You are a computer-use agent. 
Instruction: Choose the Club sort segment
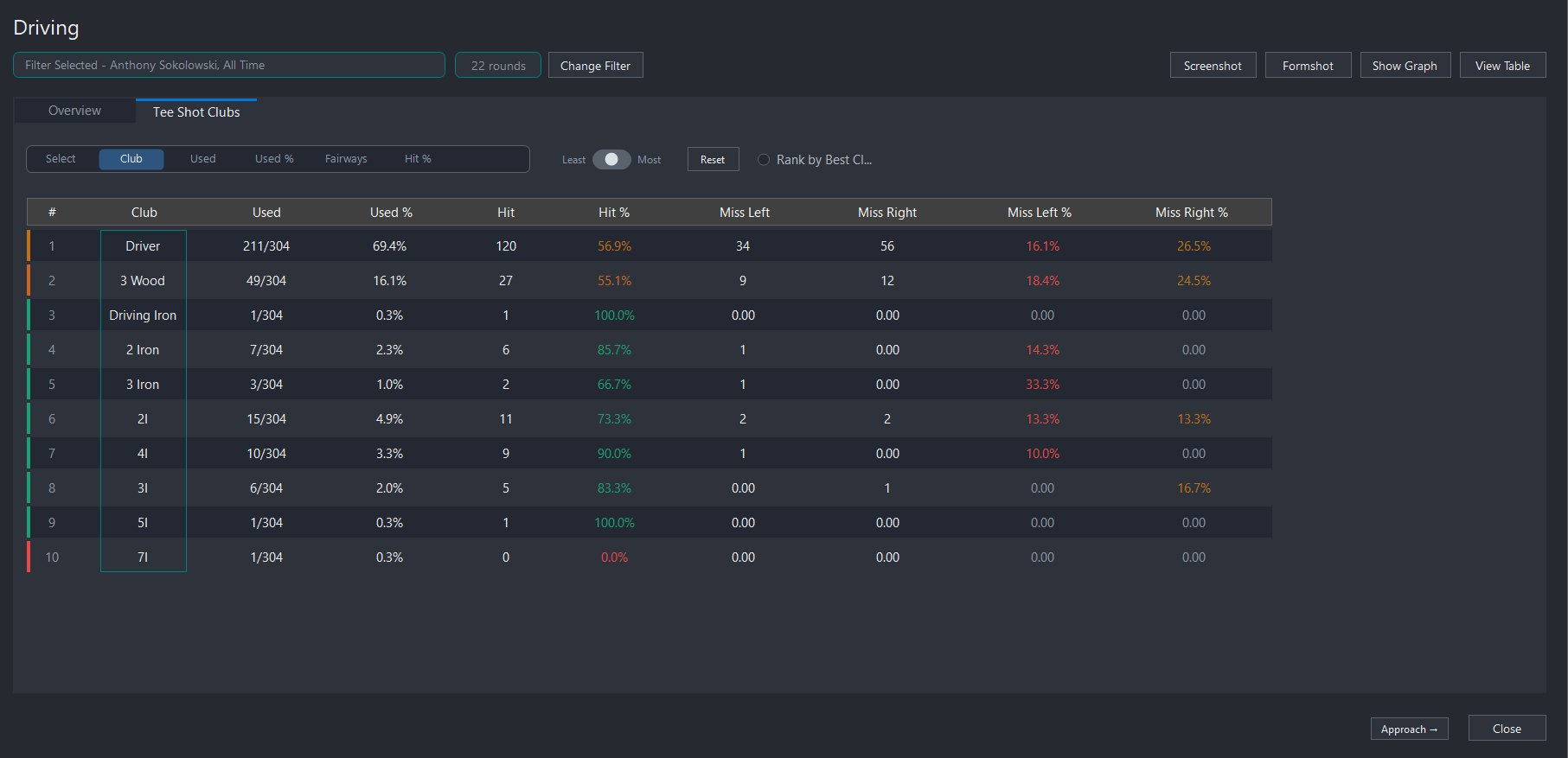[131, 159]
